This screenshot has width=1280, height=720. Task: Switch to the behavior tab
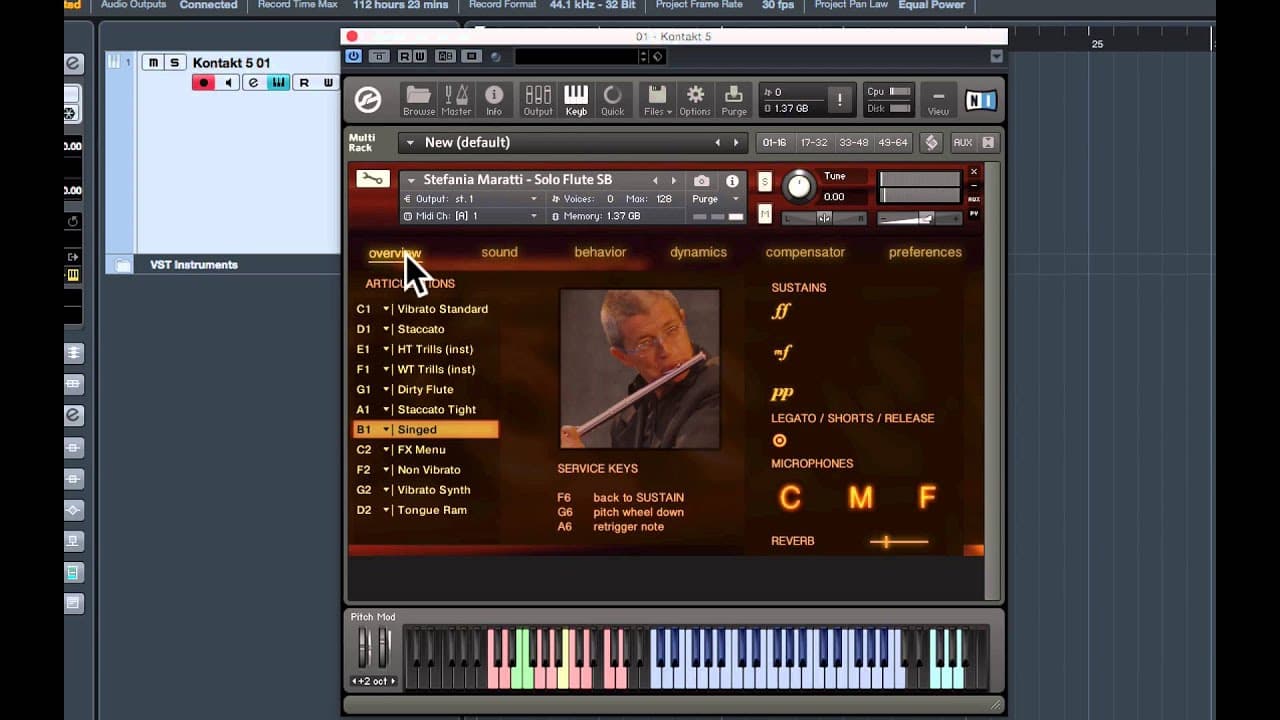tap(600, 252)
